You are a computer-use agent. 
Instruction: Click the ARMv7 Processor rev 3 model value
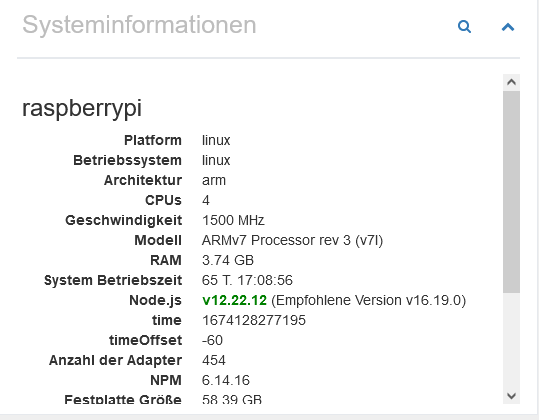[293, 240]
